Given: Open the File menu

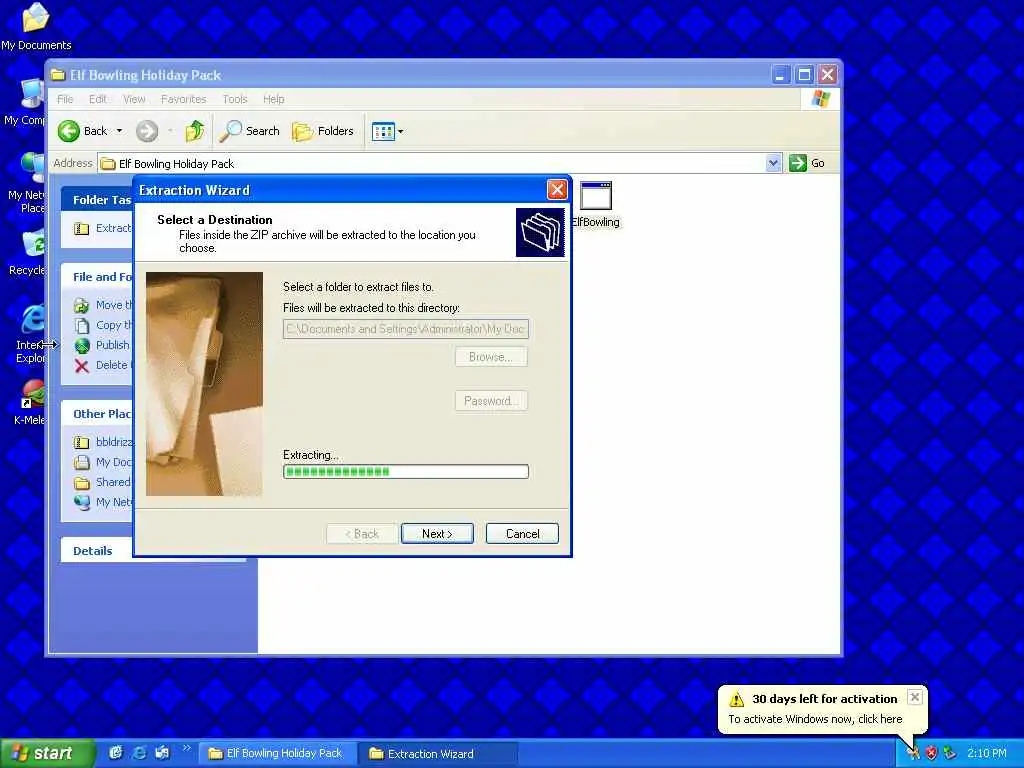Looking at the screenshot, I should (65, 99).
